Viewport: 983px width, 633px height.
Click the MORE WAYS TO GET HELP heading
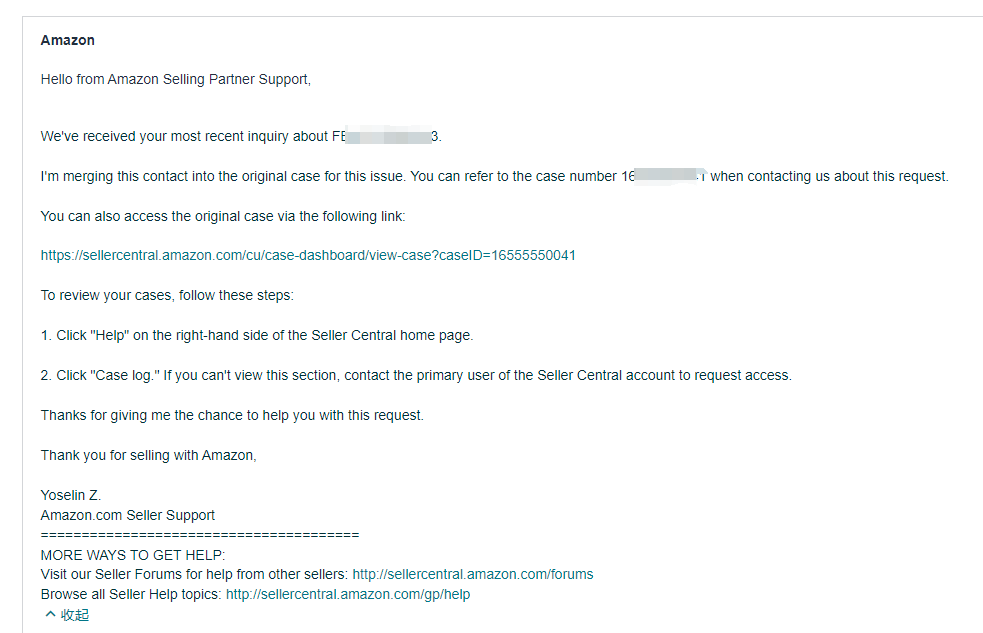point(133,555)
